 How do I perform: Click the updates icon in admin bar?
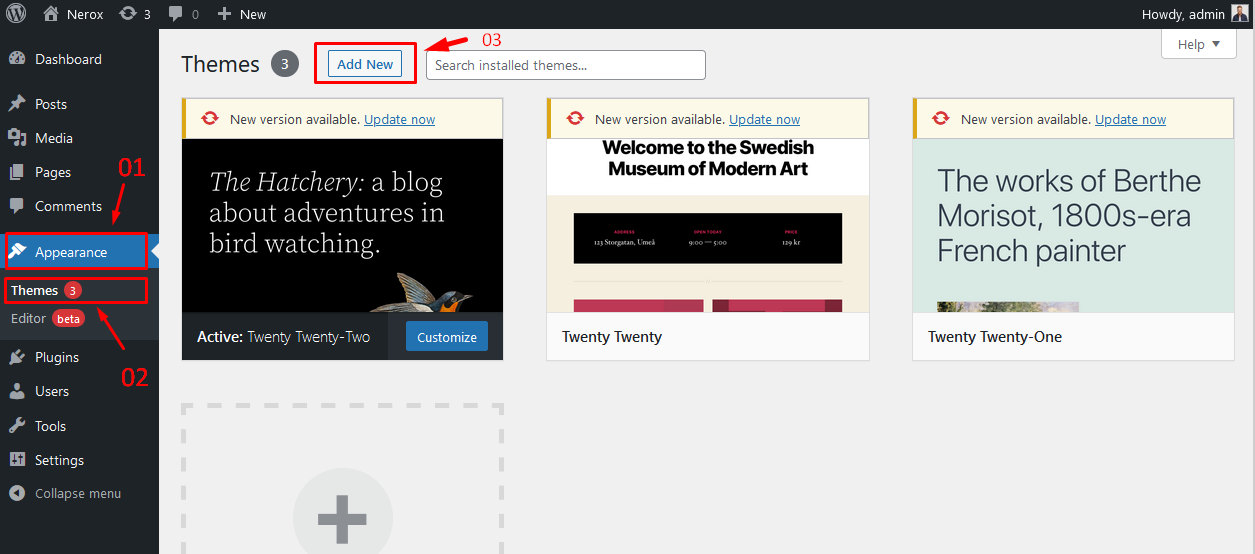tap(127, 14)
